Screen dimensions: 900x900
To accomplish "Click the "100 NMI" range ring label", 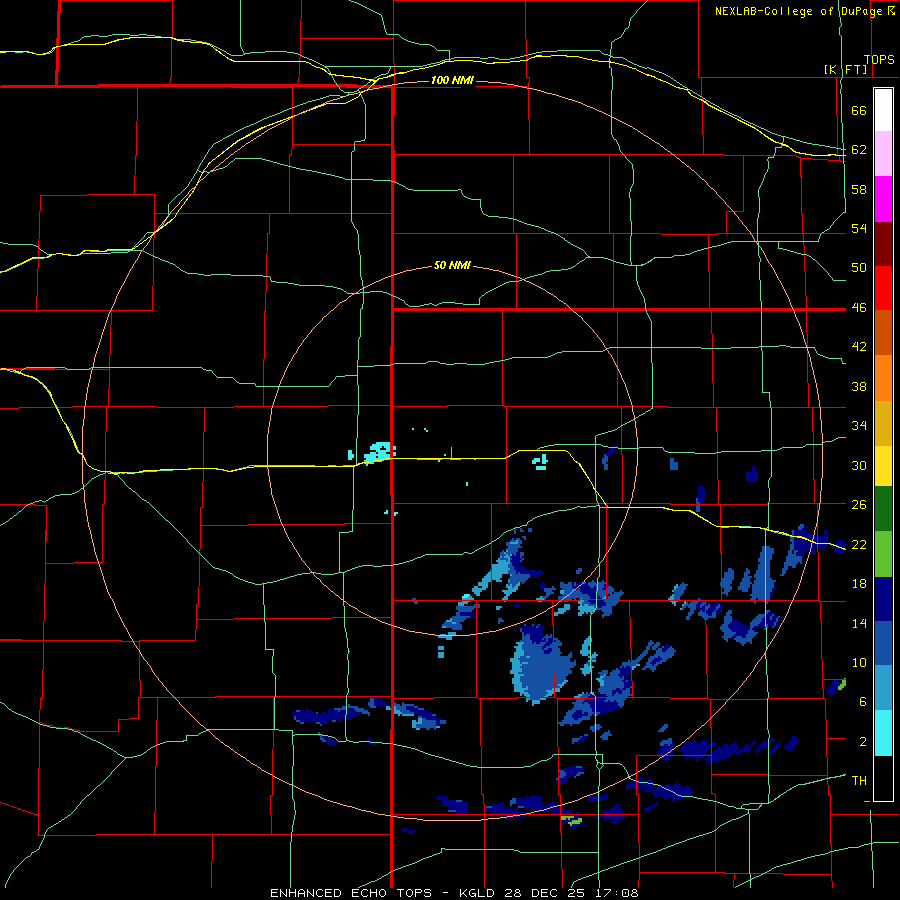I will point(452,80).
